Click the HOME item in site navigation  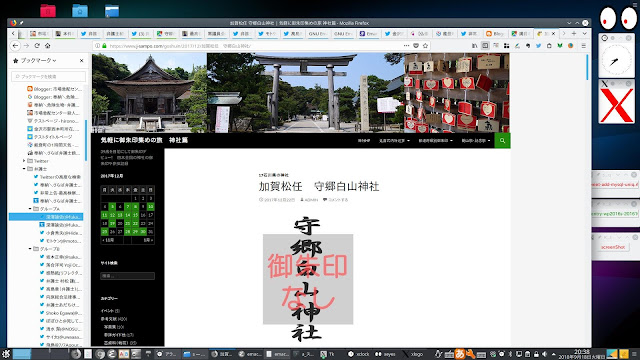coord(364,140)
